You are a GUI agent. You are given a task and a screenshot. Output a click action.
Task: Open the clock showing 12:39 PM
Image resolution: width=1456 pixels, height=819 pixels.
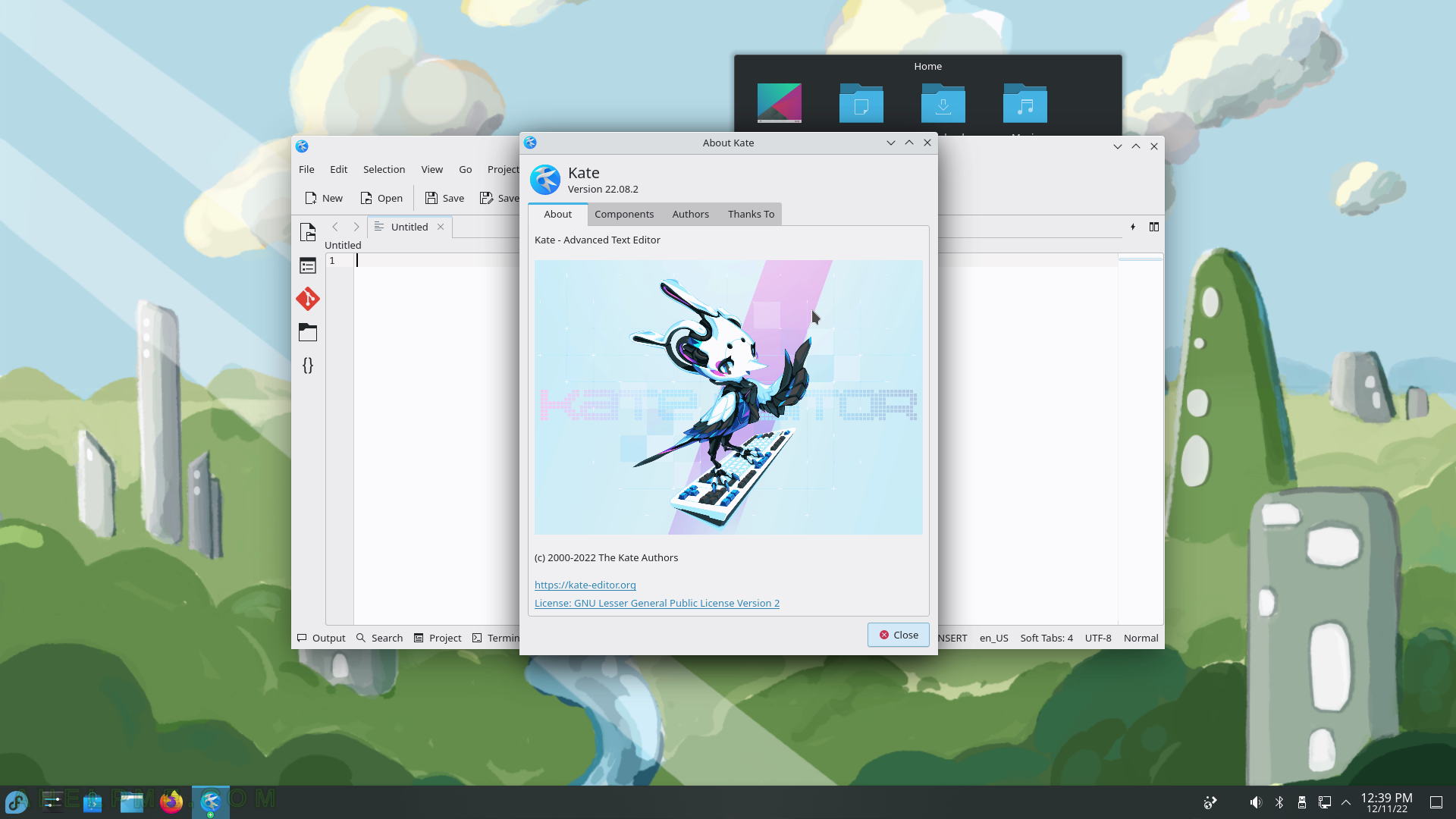coord(1386,802)
